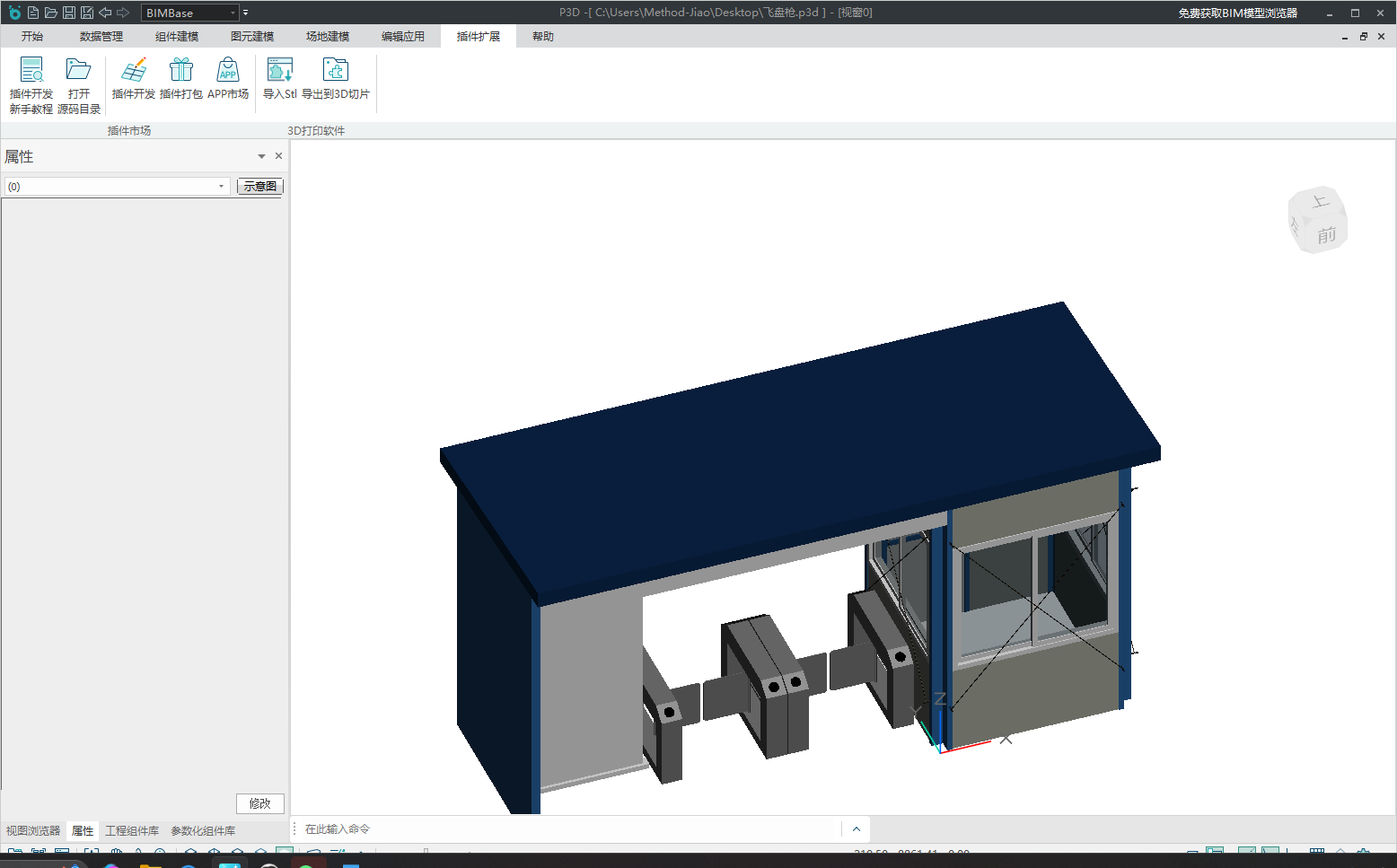Screen dimensions: 1397x868
Task: Click the save icon in title bar
Action: pyautogui.click(x=69, y=13)
